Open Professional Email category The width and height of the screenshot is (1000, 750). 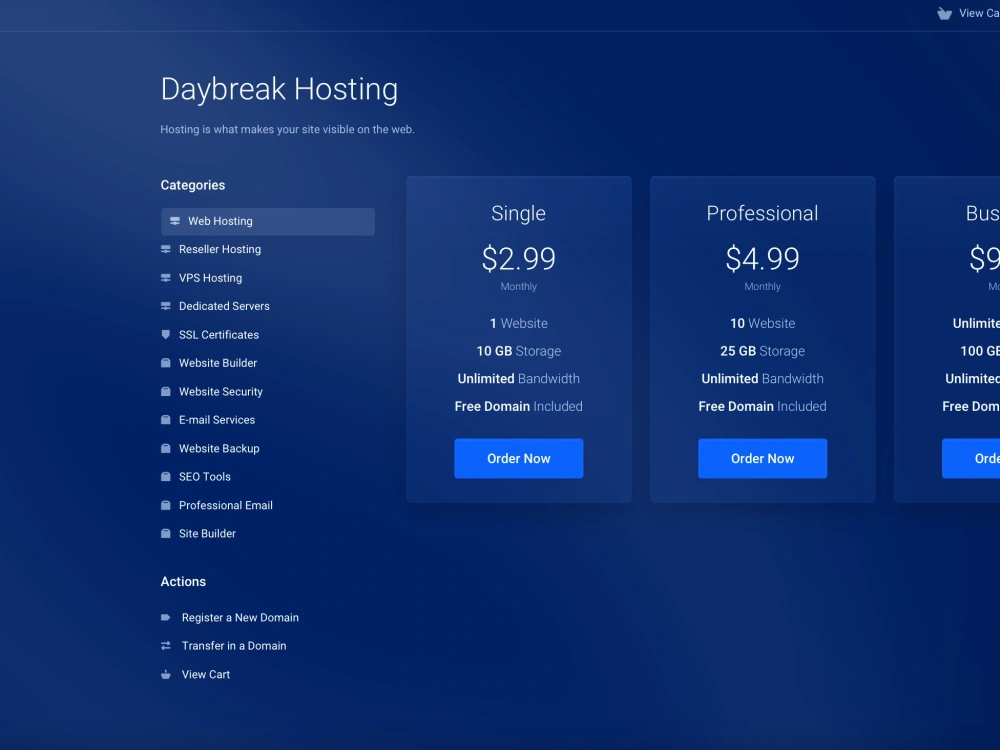(x=226, y=505)
